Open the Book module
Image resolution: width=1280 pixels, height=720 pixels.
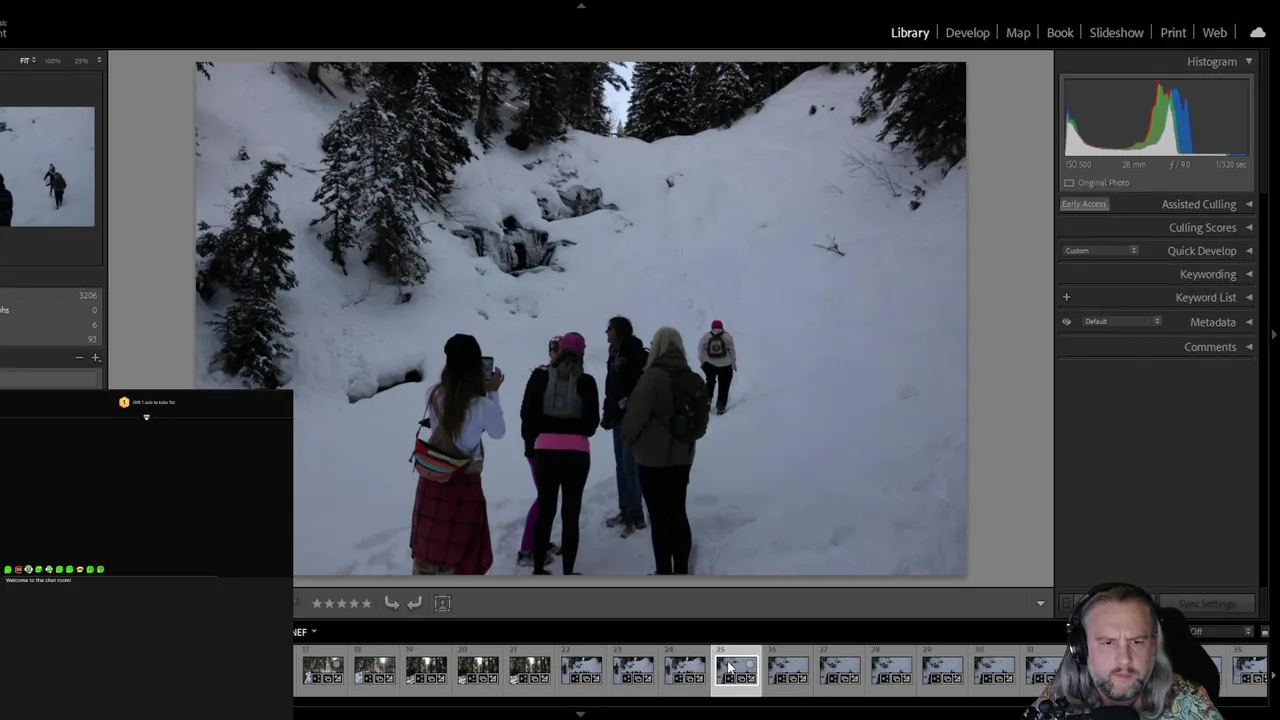pyautogui.click(x=1060, y=33)
